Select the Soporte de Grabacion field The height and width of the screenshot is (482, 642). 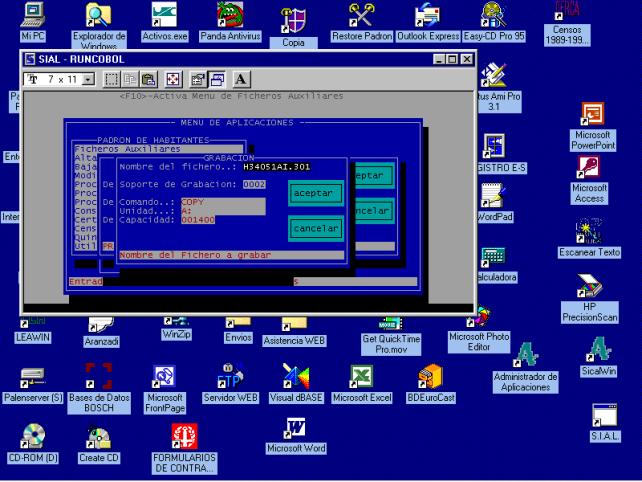click(x=254, y=184)
